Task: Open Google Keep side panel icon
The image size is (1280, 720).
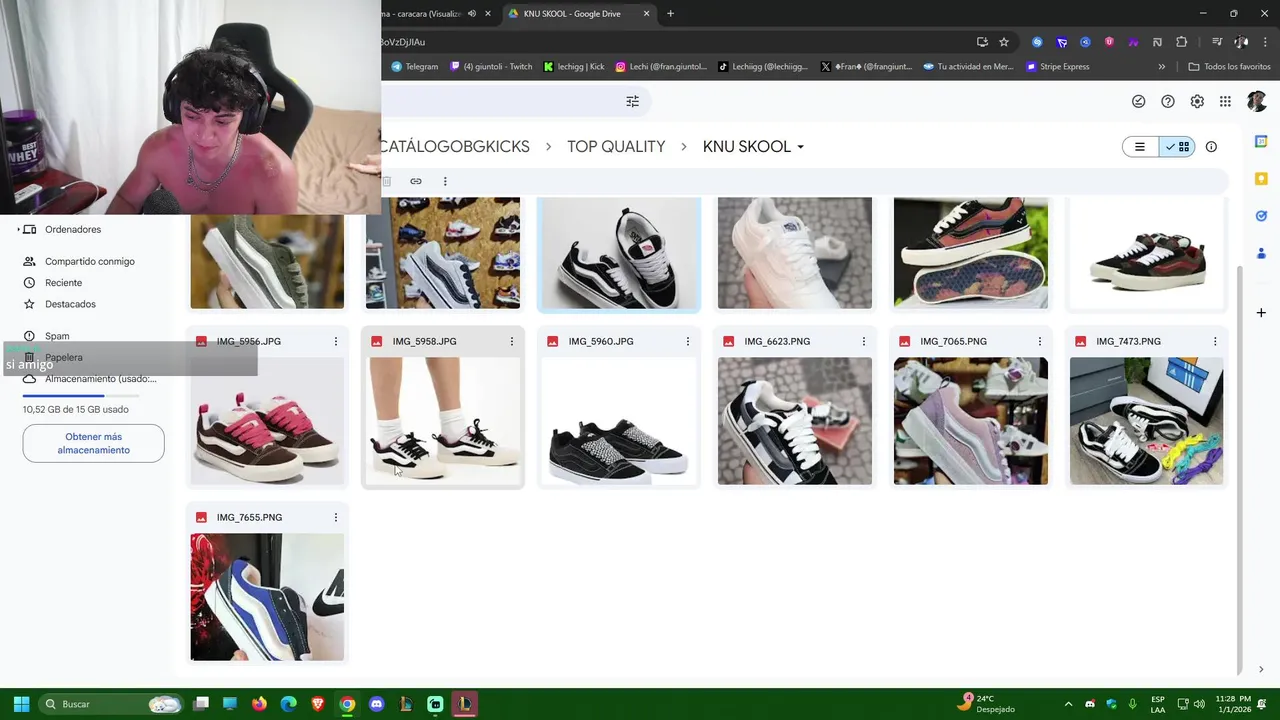Action: pos(1261,179)
